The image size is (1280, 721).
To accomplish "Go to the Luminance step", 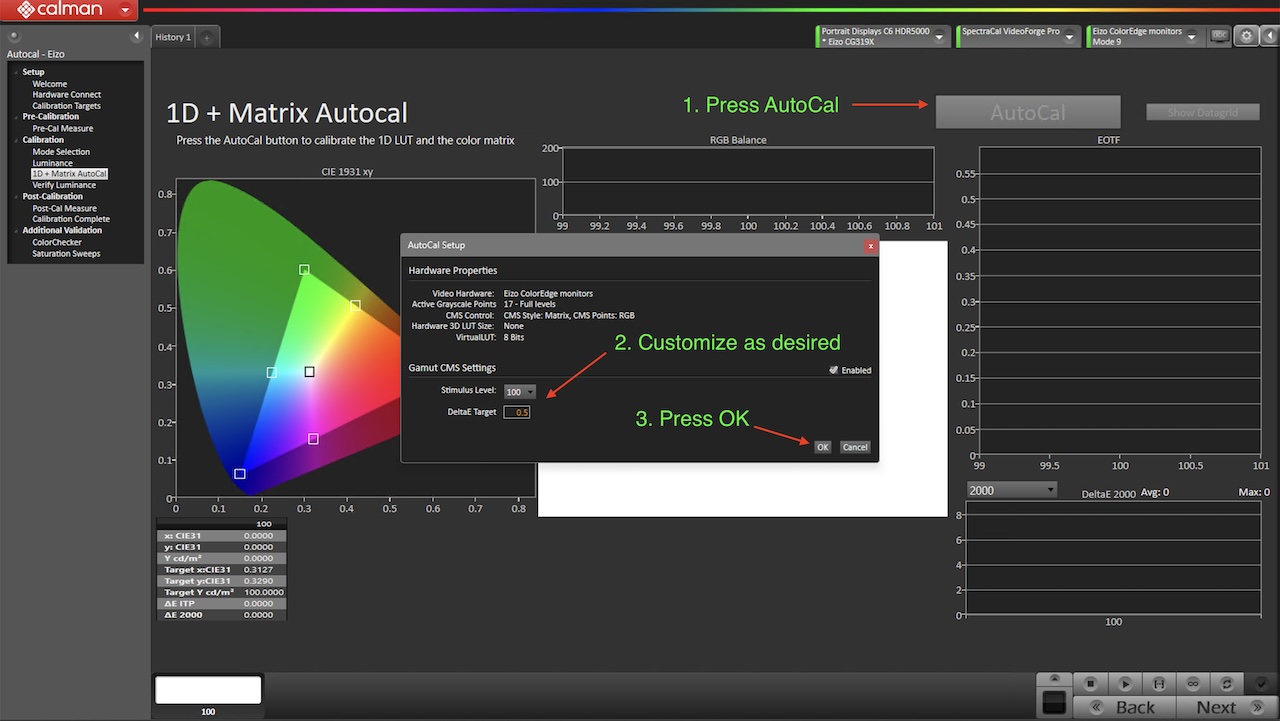I will tap(52, 163).
